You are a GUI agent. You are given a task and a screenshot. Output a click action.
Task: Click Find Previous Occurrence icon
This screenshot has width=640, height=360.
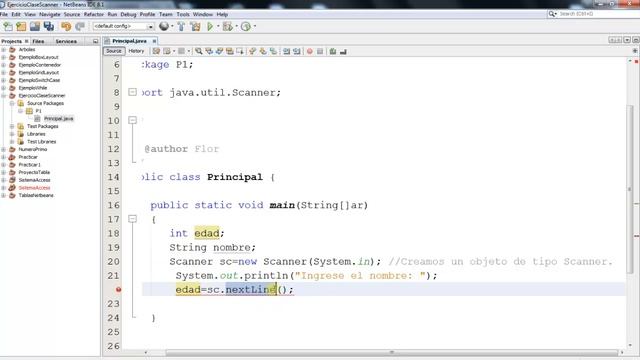click(x=209, y=51)
